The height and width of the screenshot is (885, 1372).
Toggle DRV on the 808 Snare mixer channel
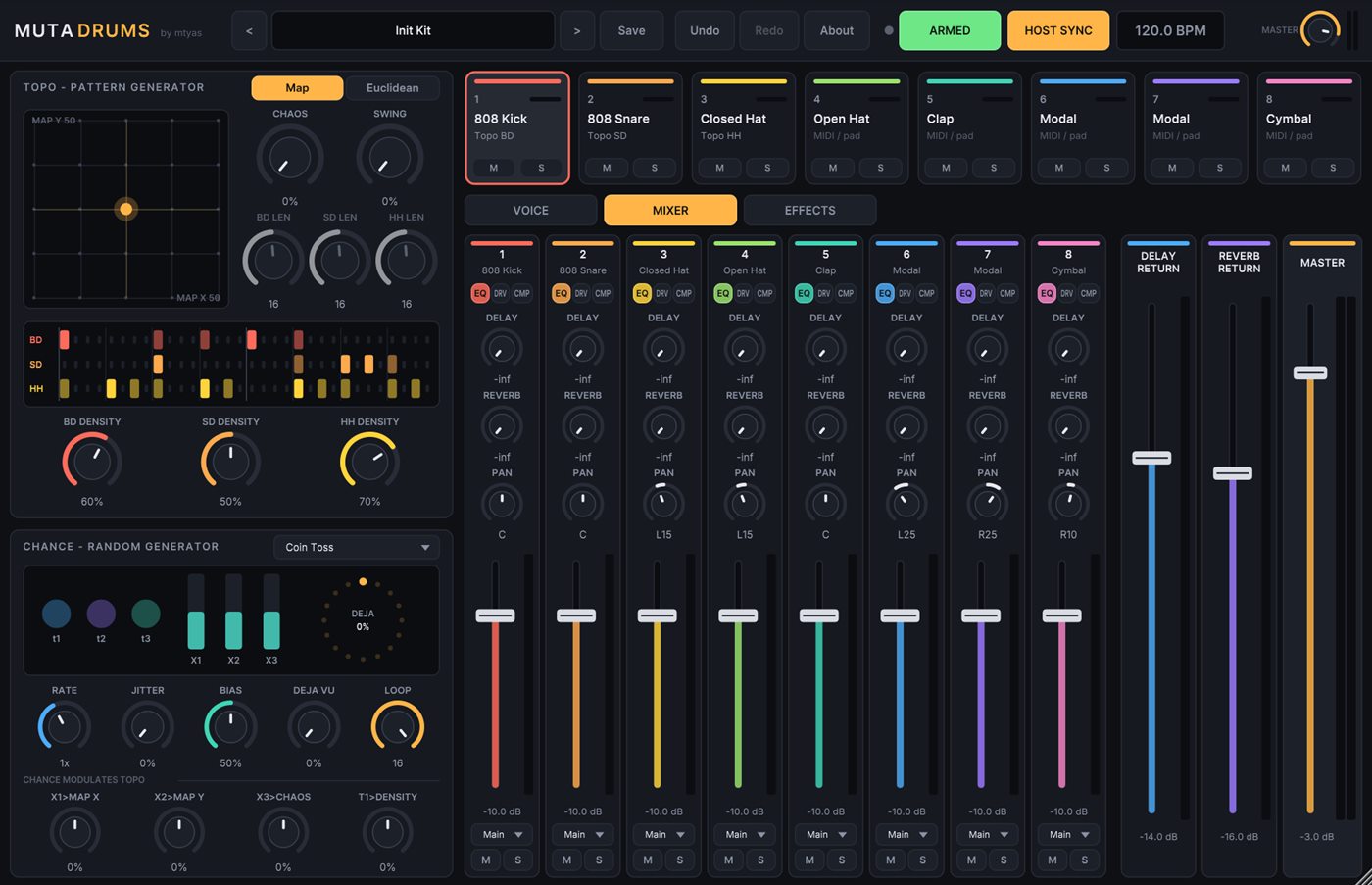tap(581, 293)
